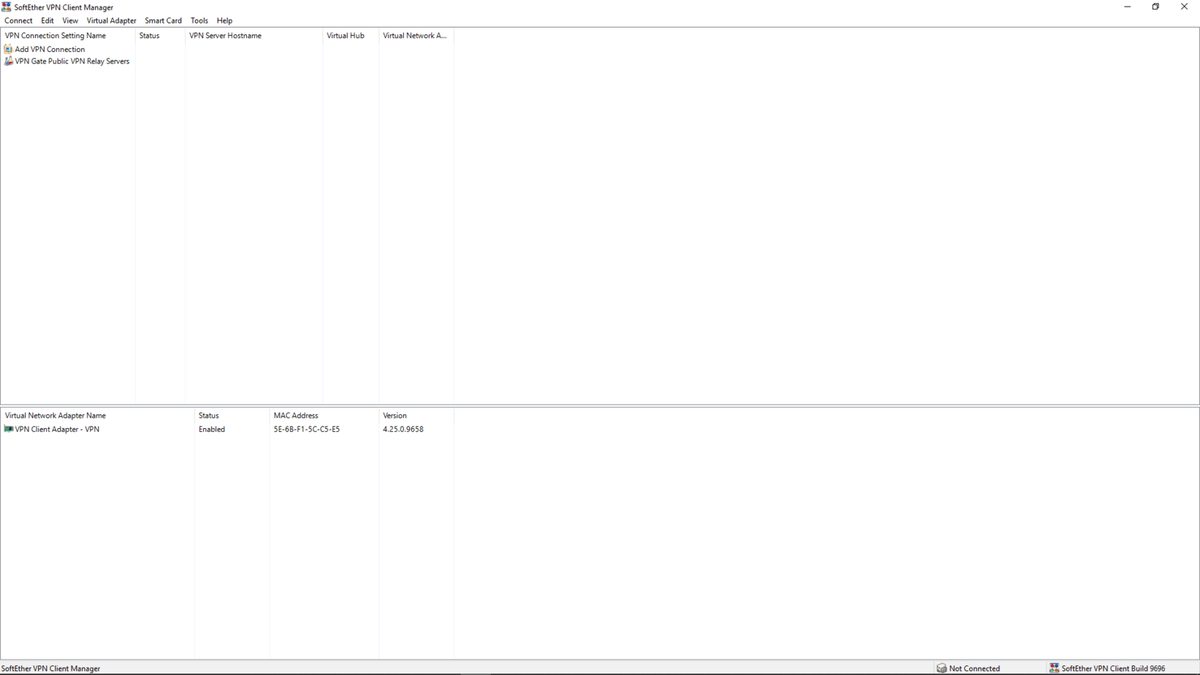Viewport: 1200px width, 675px height.
Task: Close the VPN Client Manager window
Action: tap(1185, 7)
